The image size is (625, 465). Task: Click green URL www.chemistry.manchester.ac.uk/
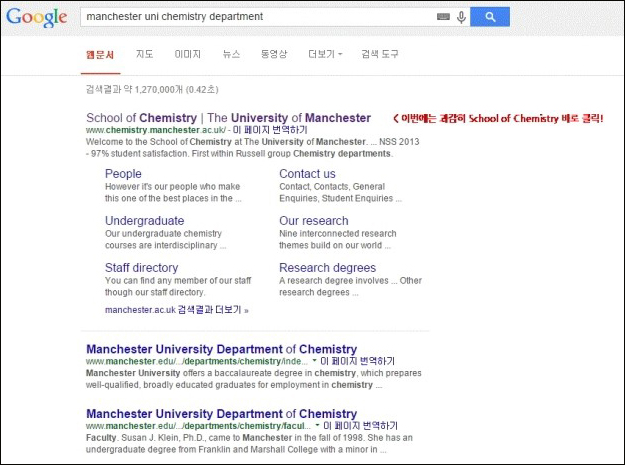pos(156,130)
